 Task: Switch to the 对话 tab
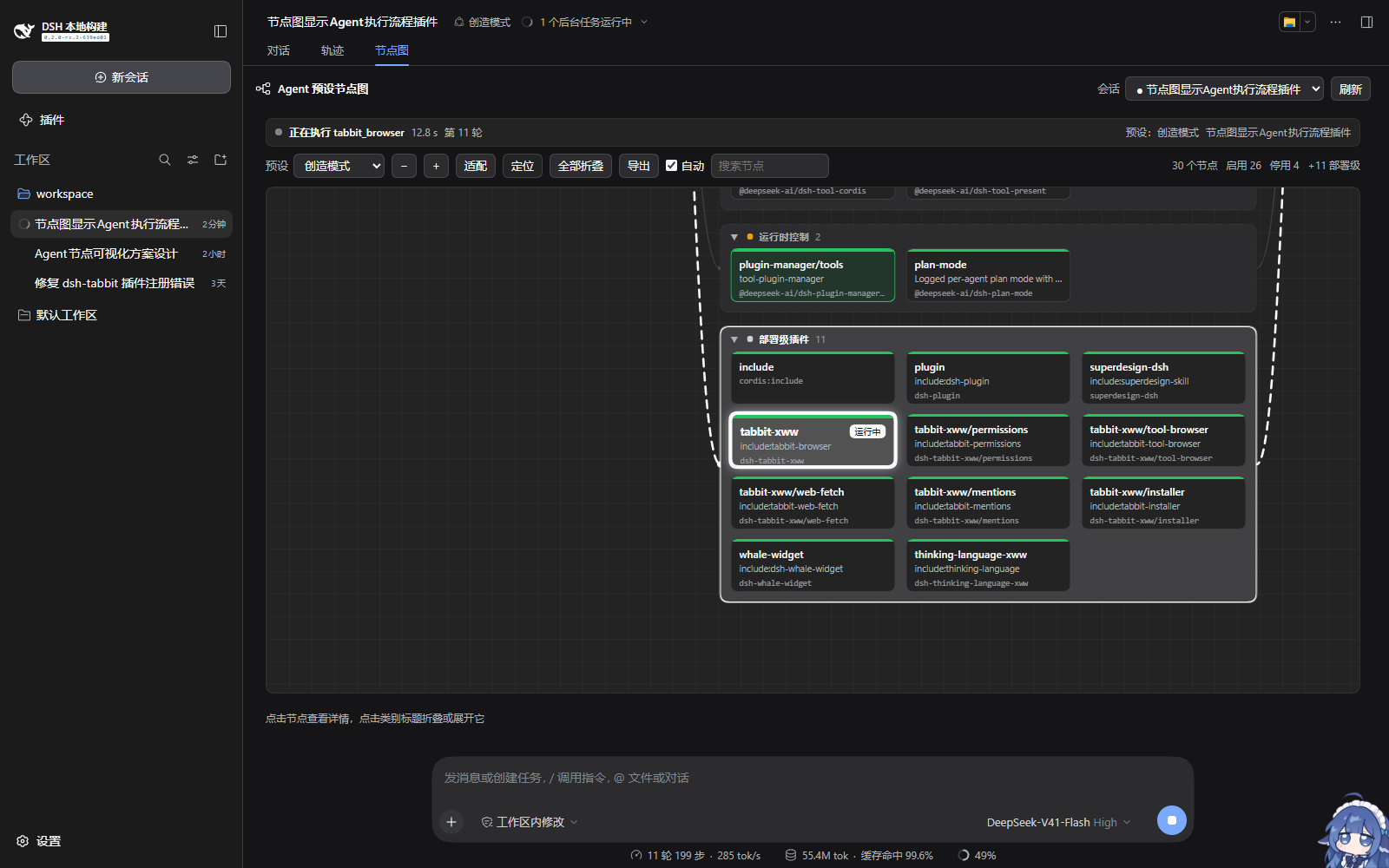279,50
